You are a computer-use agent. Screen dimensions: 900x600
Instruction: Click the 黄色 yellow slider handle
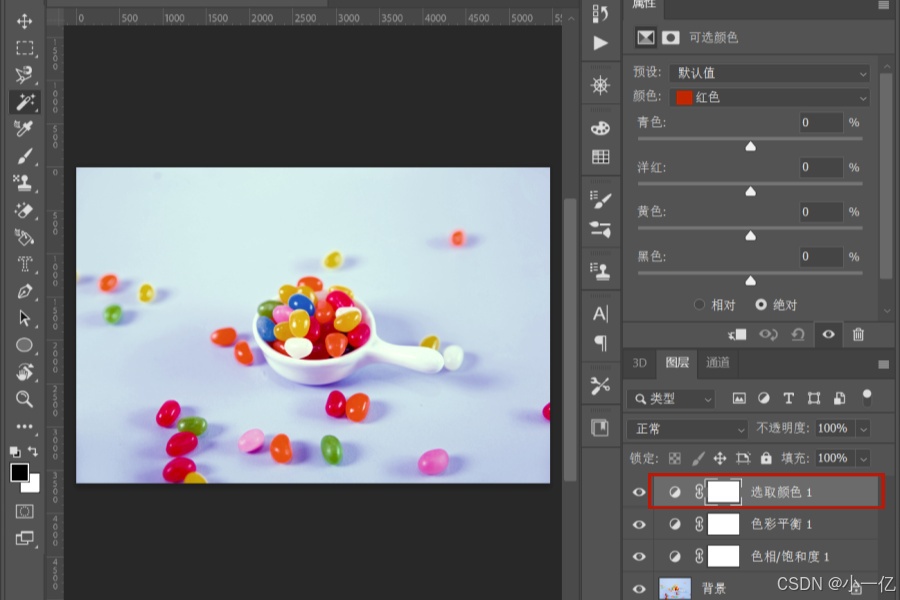click(x=750, y=236)
